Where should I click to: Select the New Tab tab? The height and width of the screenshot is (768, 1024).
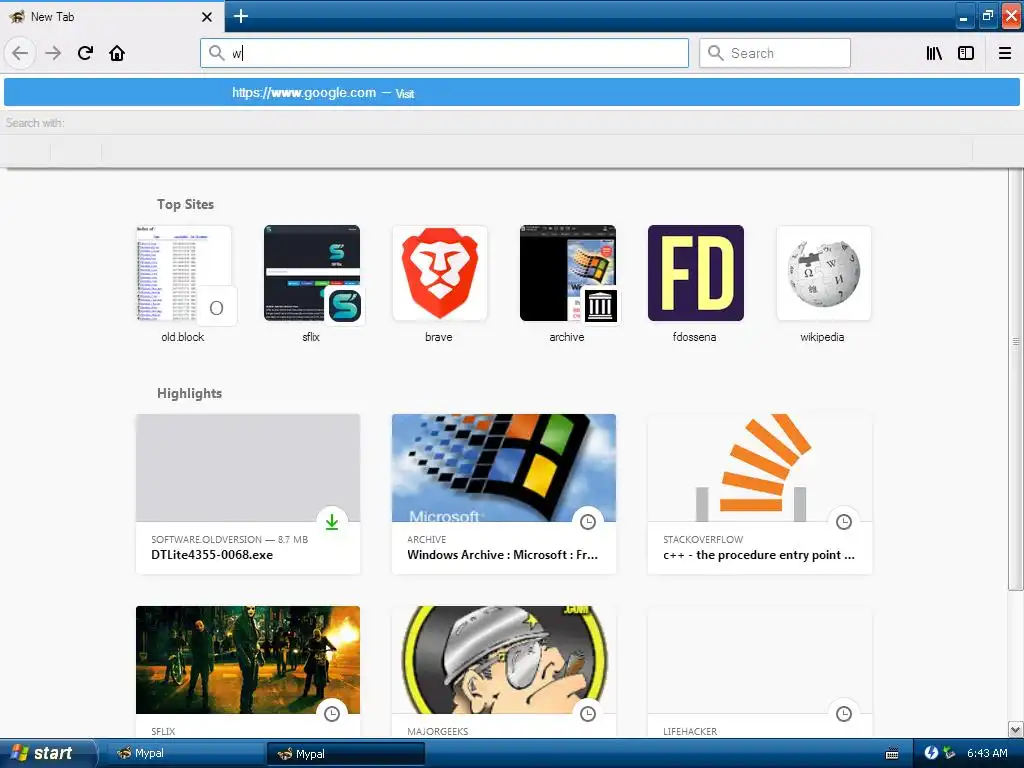(x=111, y=17)
